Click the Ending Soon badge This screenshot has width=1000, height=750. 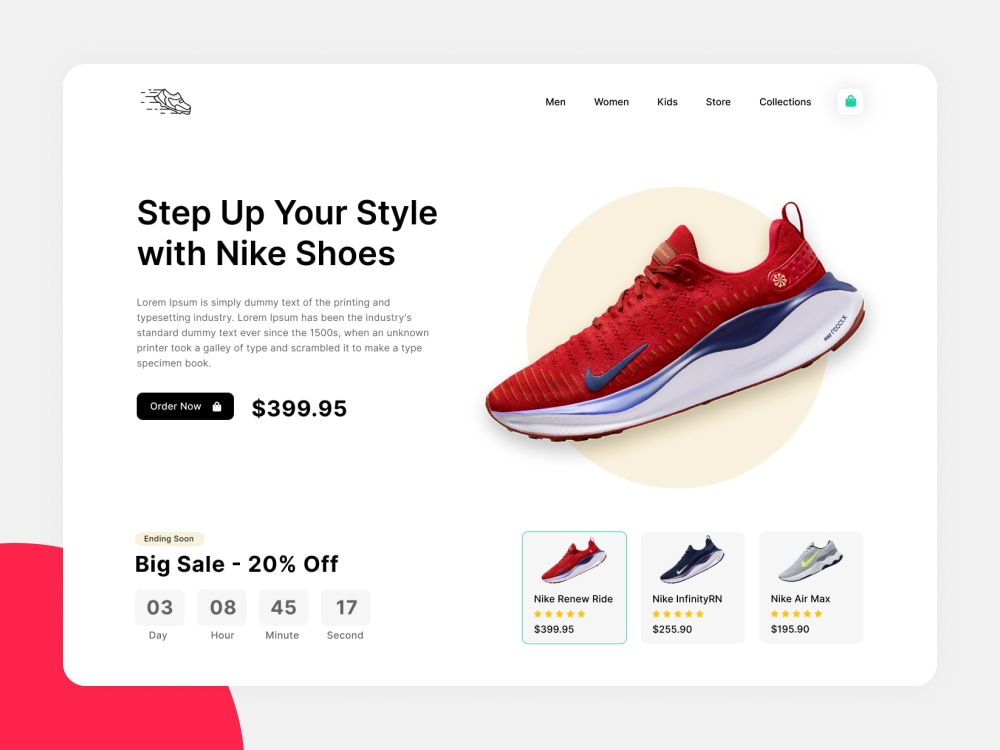pyautogui.click(x=169, y=539)
